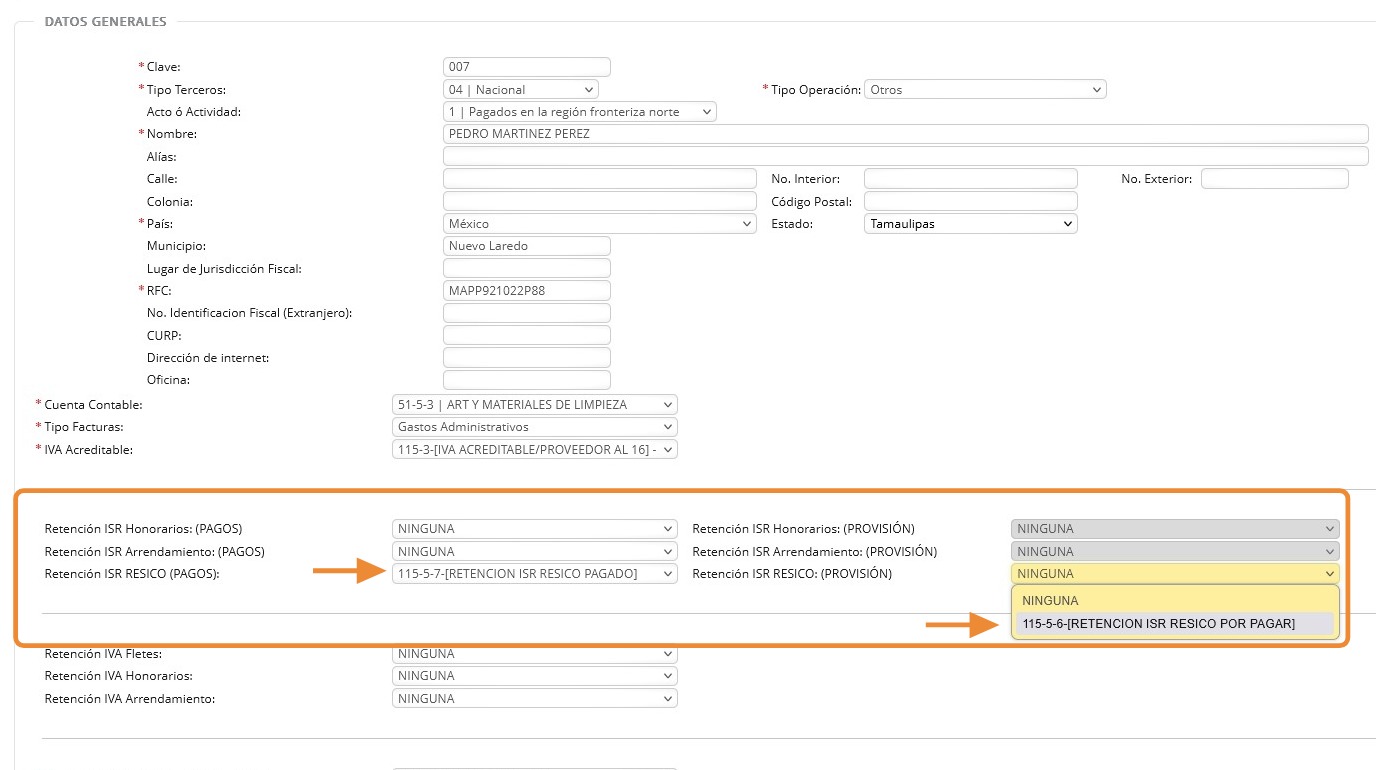Click the Oficina input field
The width and height of the screenshot is (1376, 770).
click(x=527, y=380)
